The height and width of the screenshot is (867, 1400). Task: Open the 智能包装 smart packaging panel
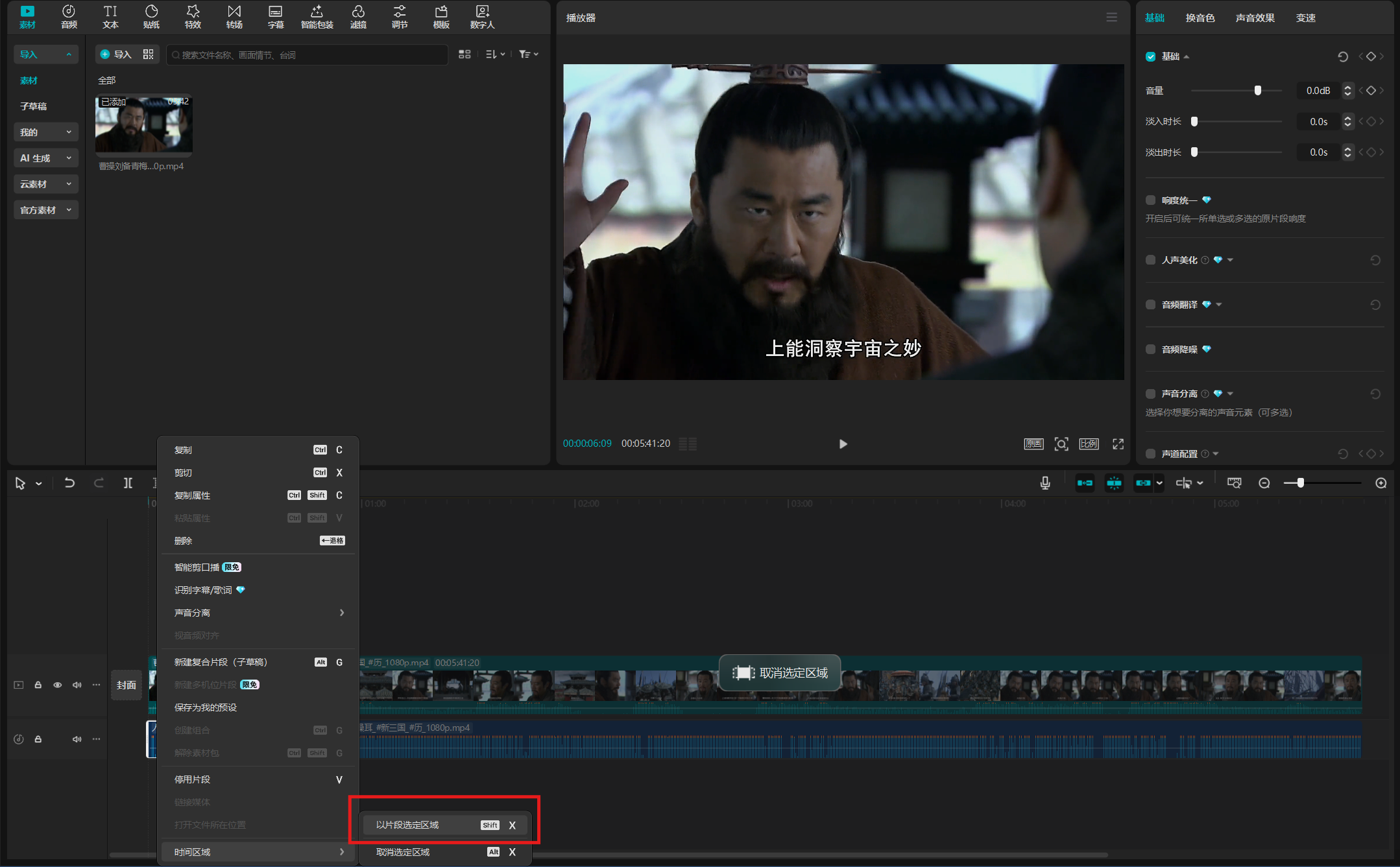point(317,17)
